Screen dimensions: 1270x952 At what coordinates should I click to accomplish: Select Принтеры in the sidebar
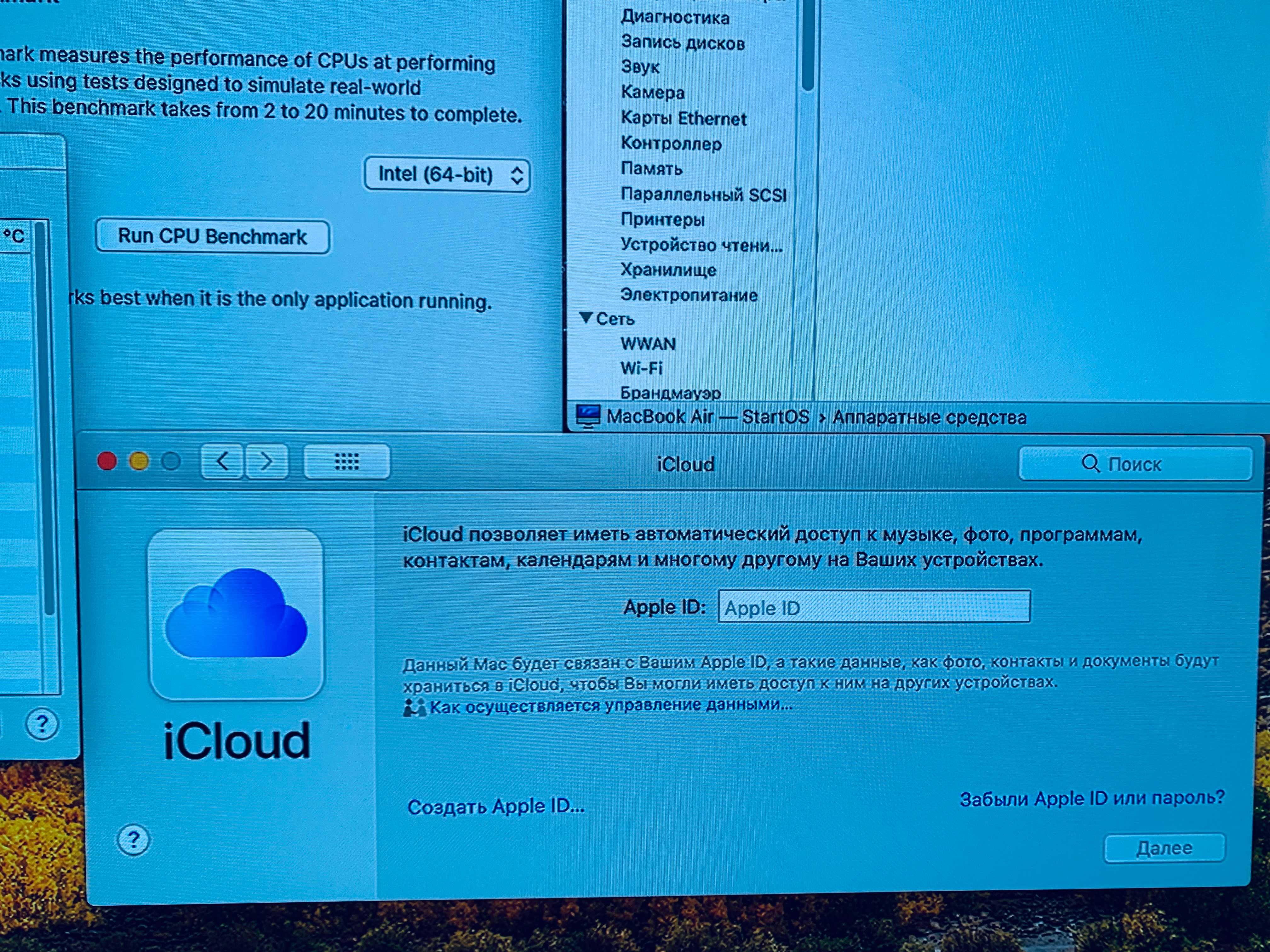click(x=662, y=219)
